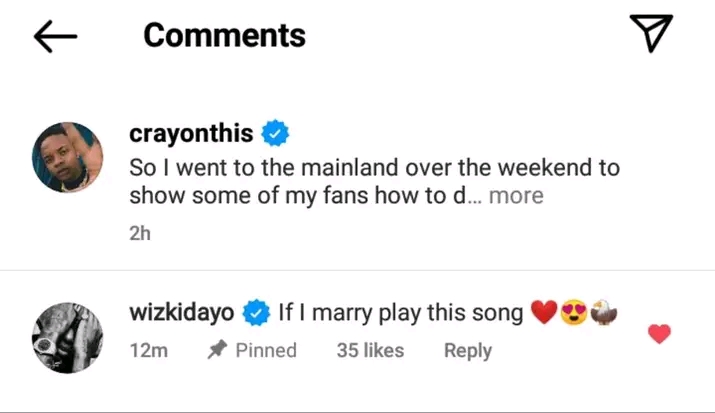Screen dimensions: 715x413
Task: Tap the back arrow icon
Action: (55, 37)
